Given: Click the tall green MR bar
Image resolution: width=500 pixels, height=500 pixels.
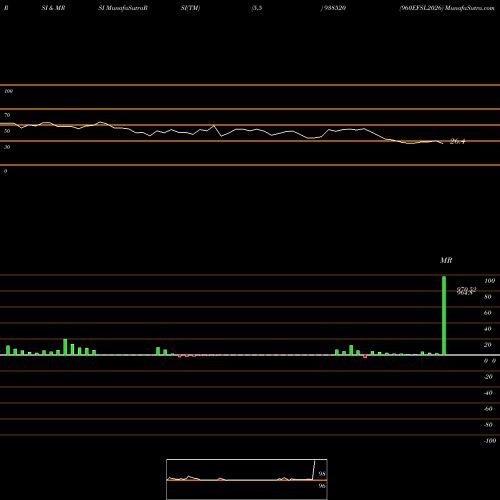Looking at the screenshot, I should click(444, 315).
